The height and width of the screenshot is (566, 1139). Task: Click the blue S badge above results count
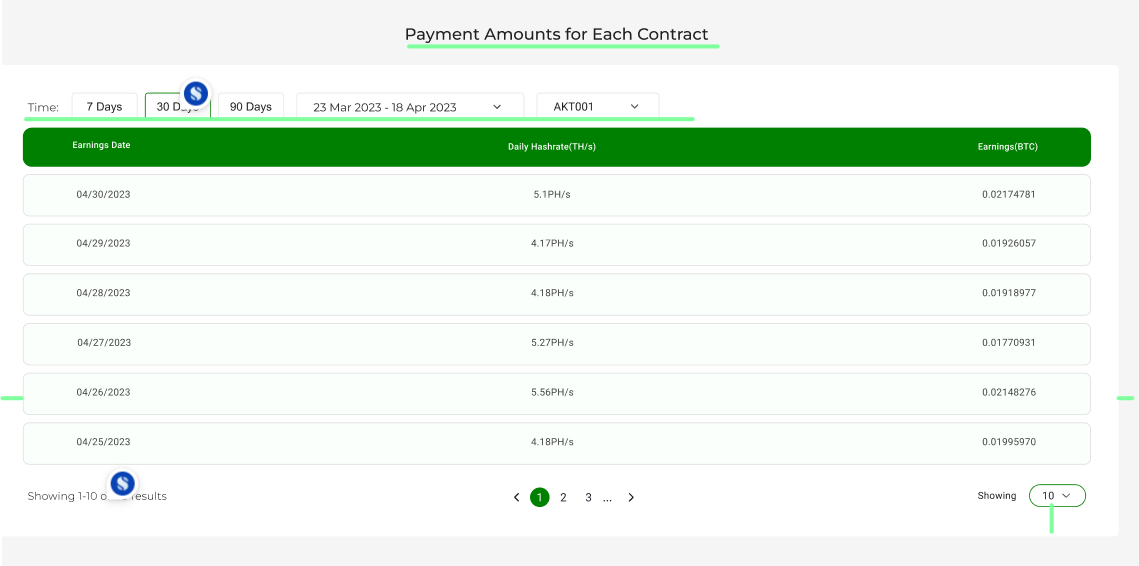tap(123, 483)
